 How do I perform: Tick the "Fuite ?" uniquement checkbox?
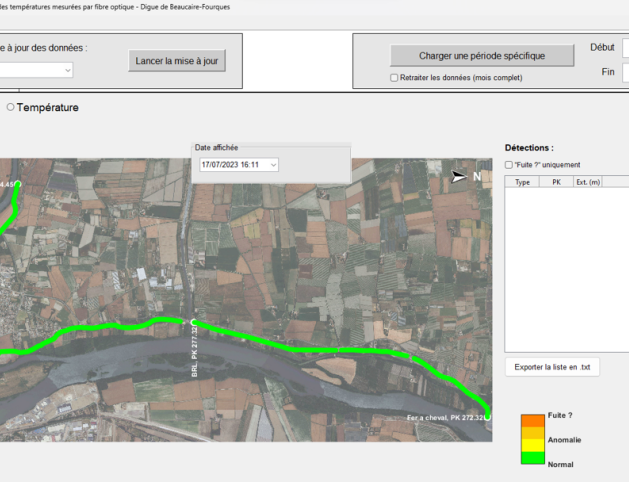[x=509, y=165]
